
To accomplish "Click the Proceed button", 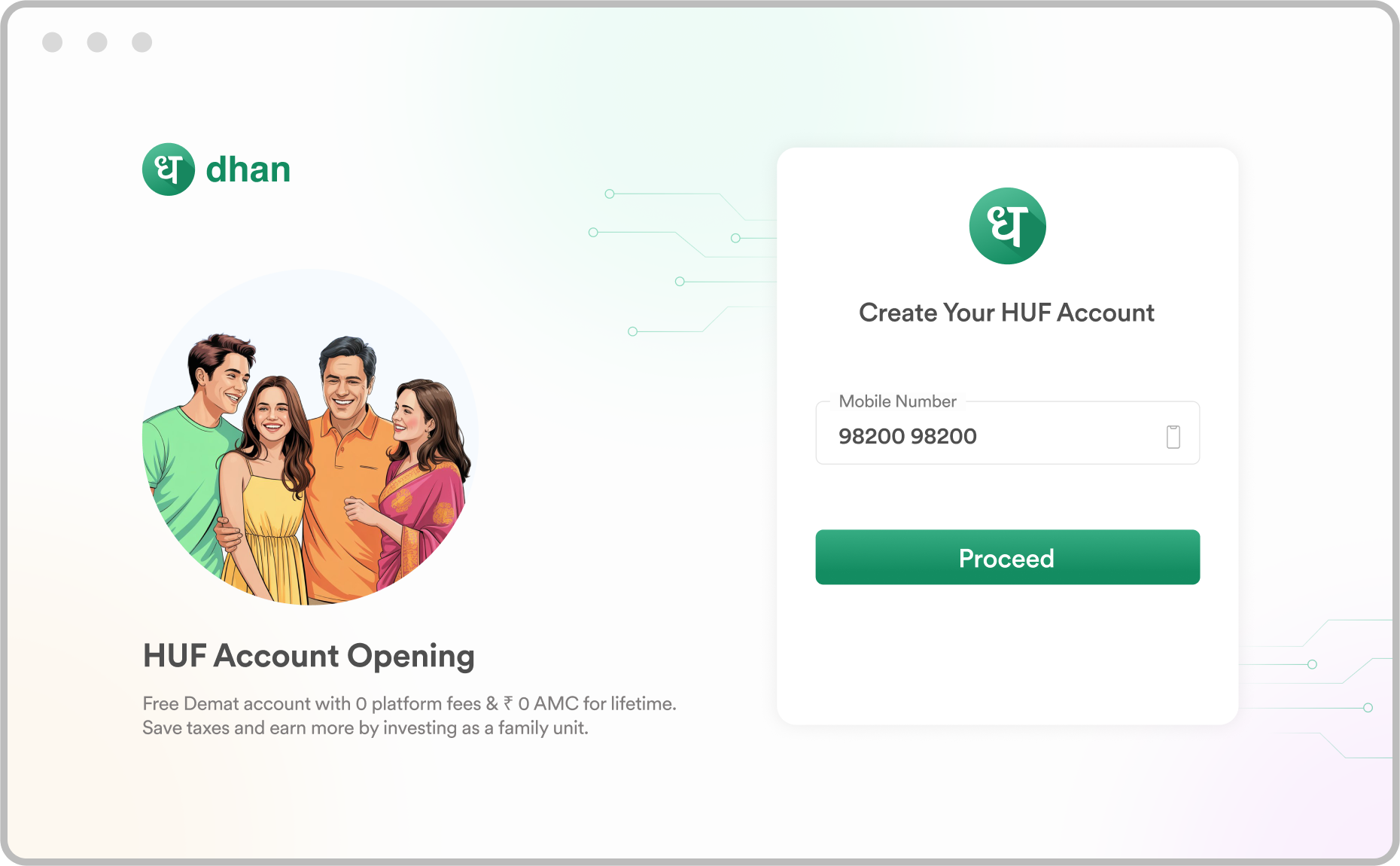I will tap(1007, 557).
